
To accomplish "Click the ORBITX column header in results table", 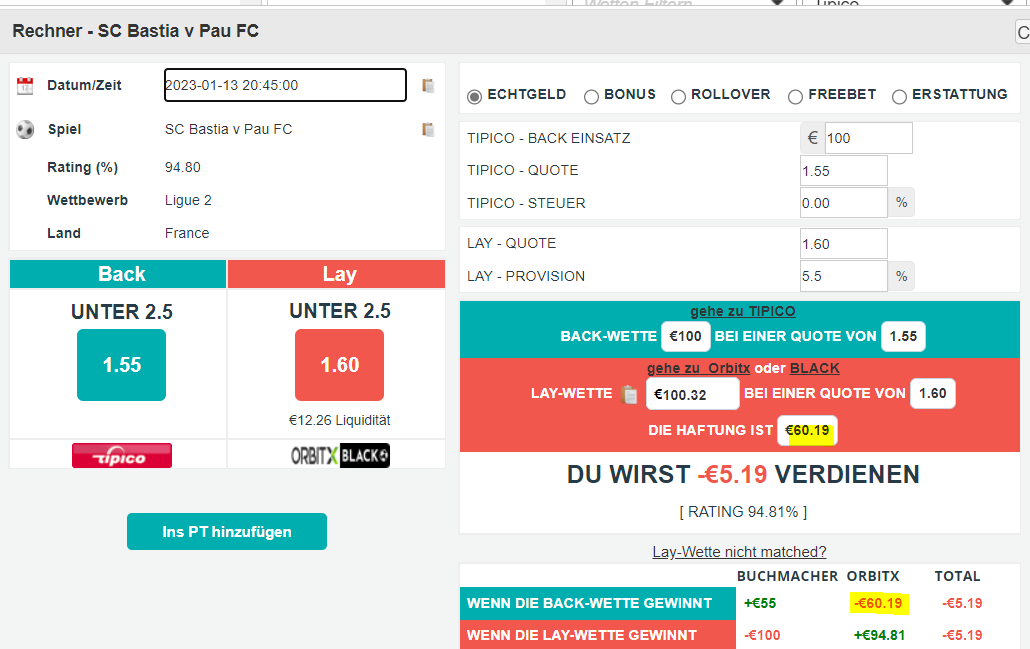I will coord(873,576).
